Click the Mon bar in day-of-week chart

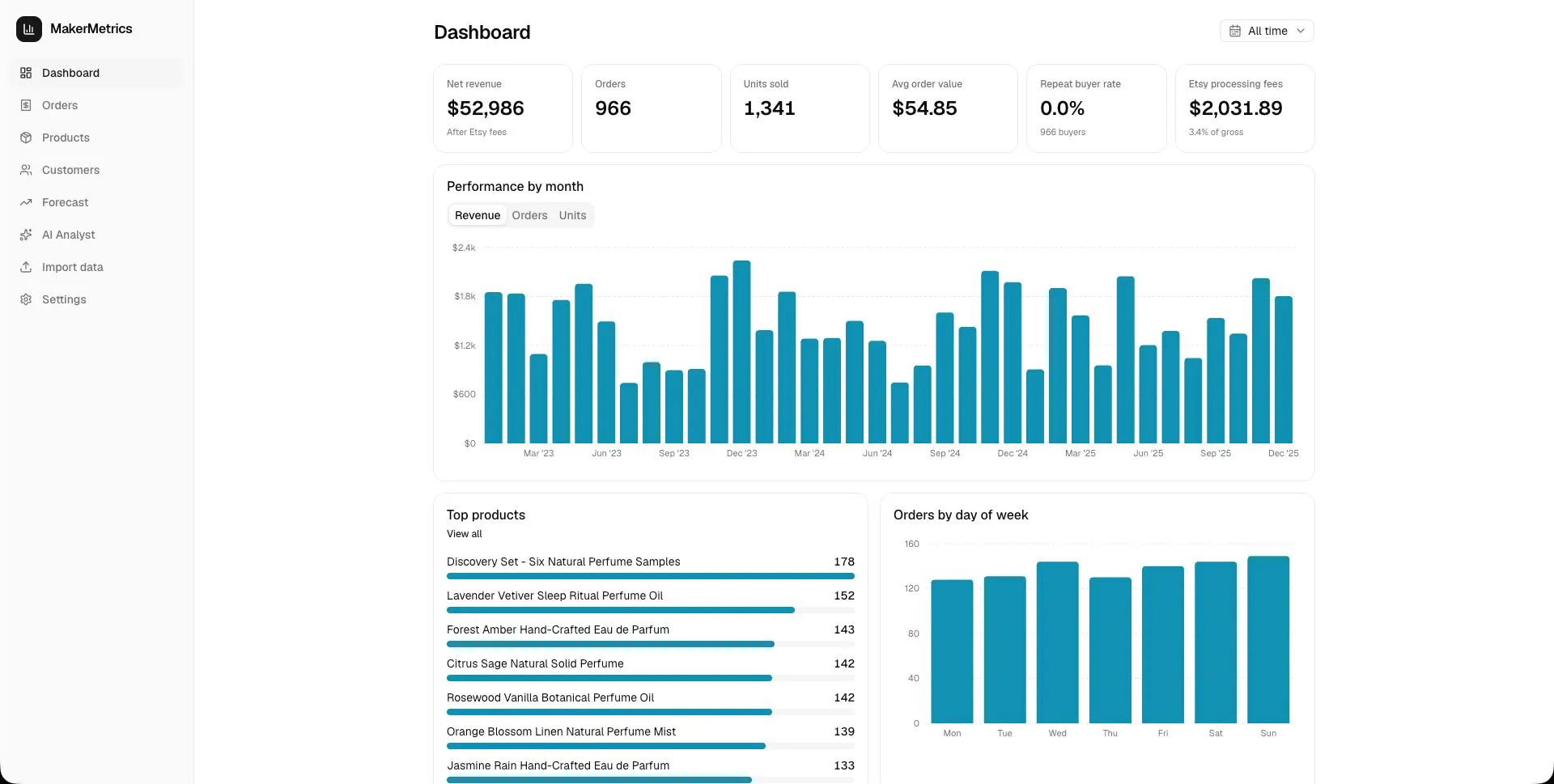click(952, 651)
